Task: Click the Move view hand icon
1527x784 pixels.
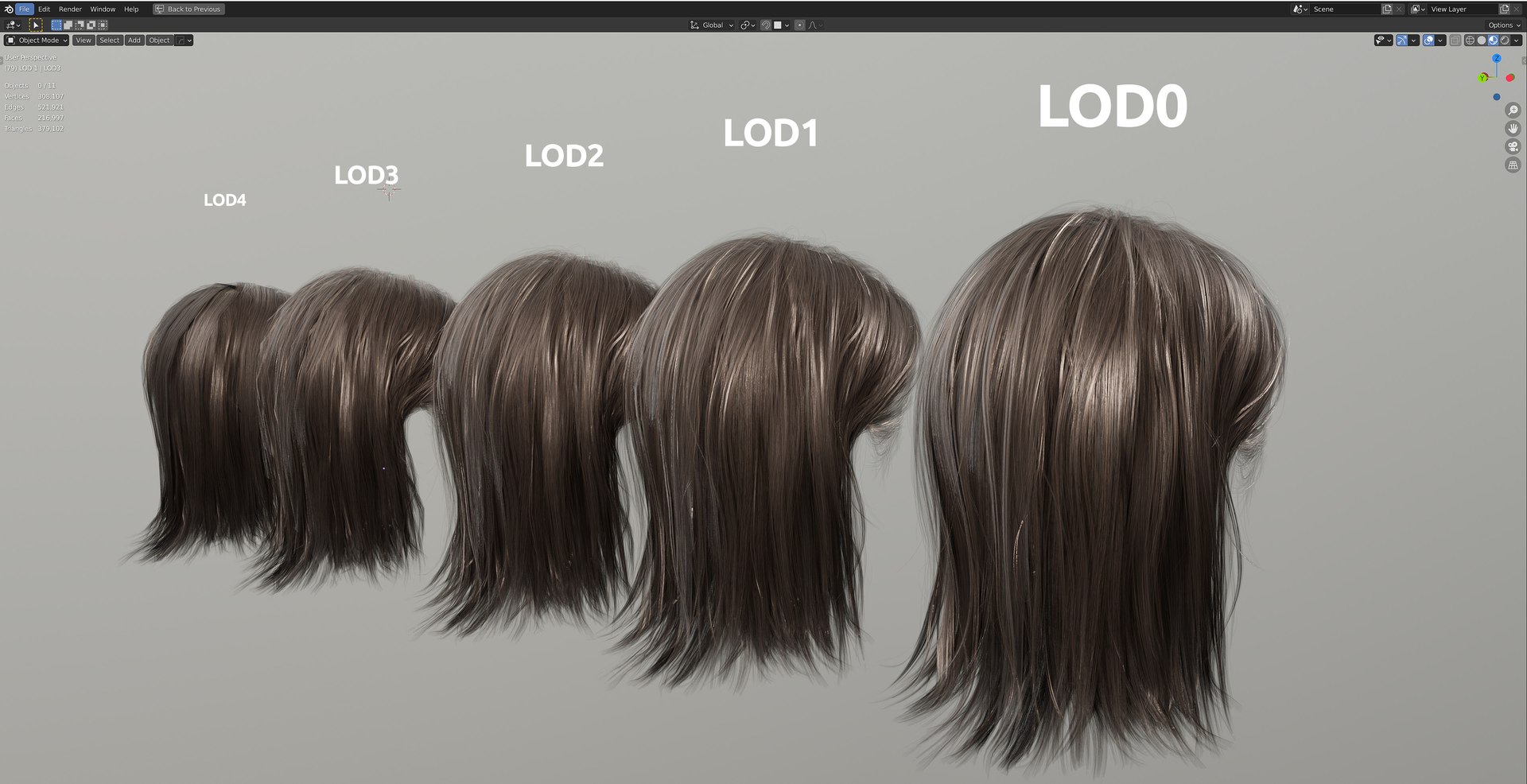Action: point(1513,128)
